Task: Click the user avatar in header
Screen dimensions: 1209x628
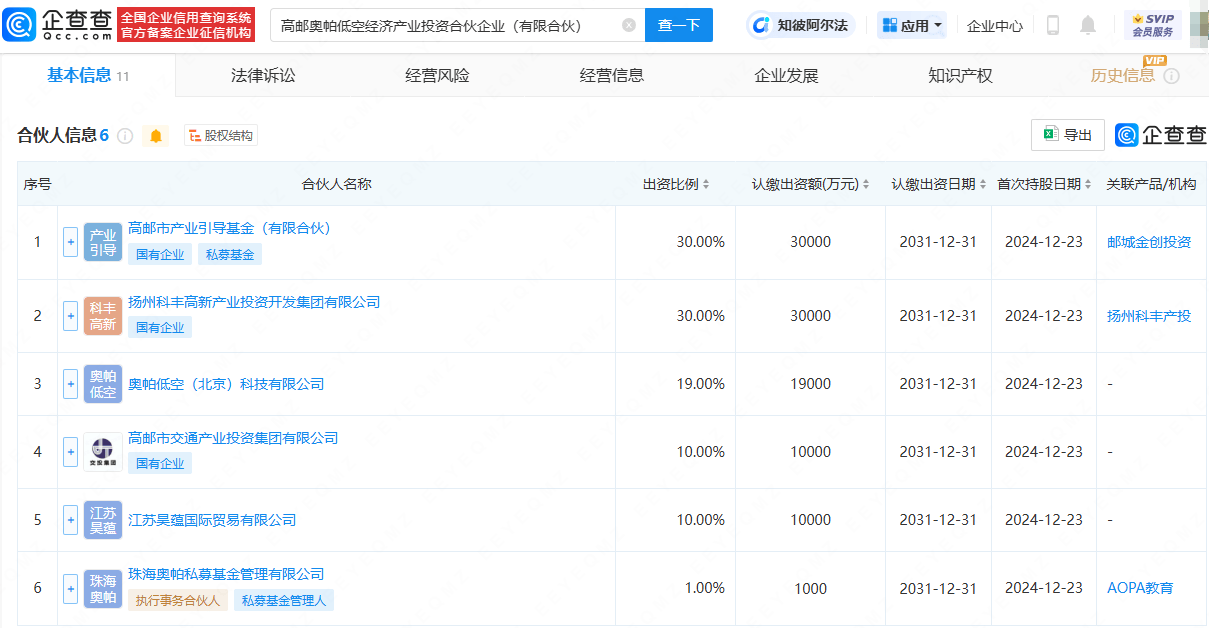Action: click(1199, 25)
